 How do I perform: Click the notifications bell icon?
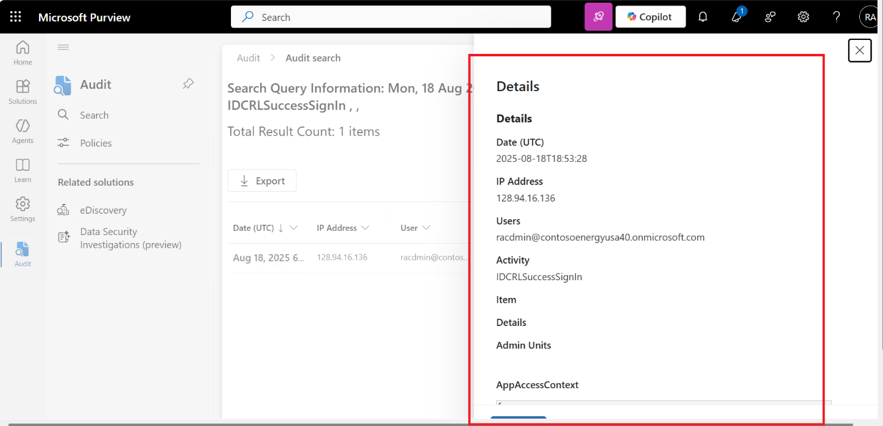click(703, 17)
